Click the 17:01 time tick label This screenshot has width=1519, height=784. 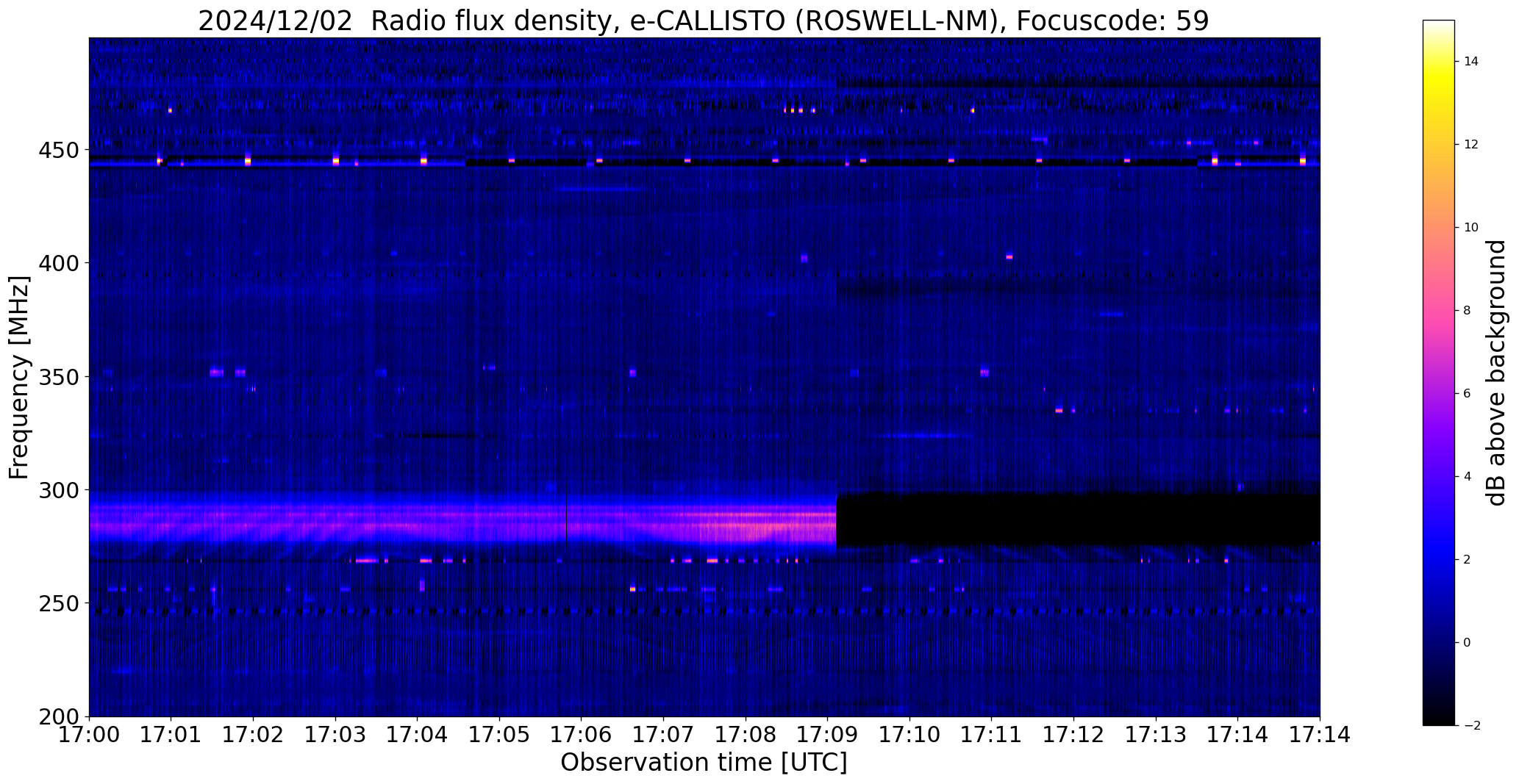point(171,735)
